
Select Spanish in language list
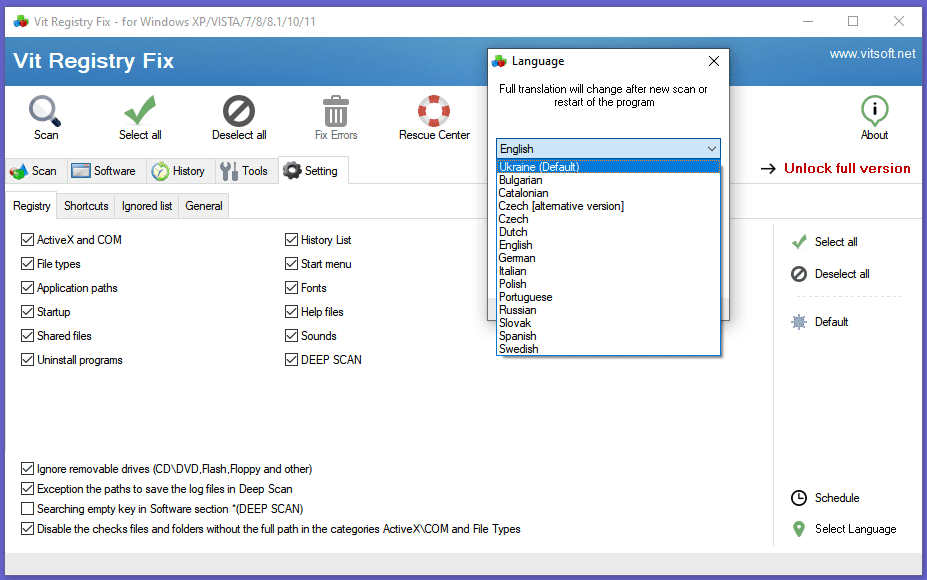click(608, 336)
